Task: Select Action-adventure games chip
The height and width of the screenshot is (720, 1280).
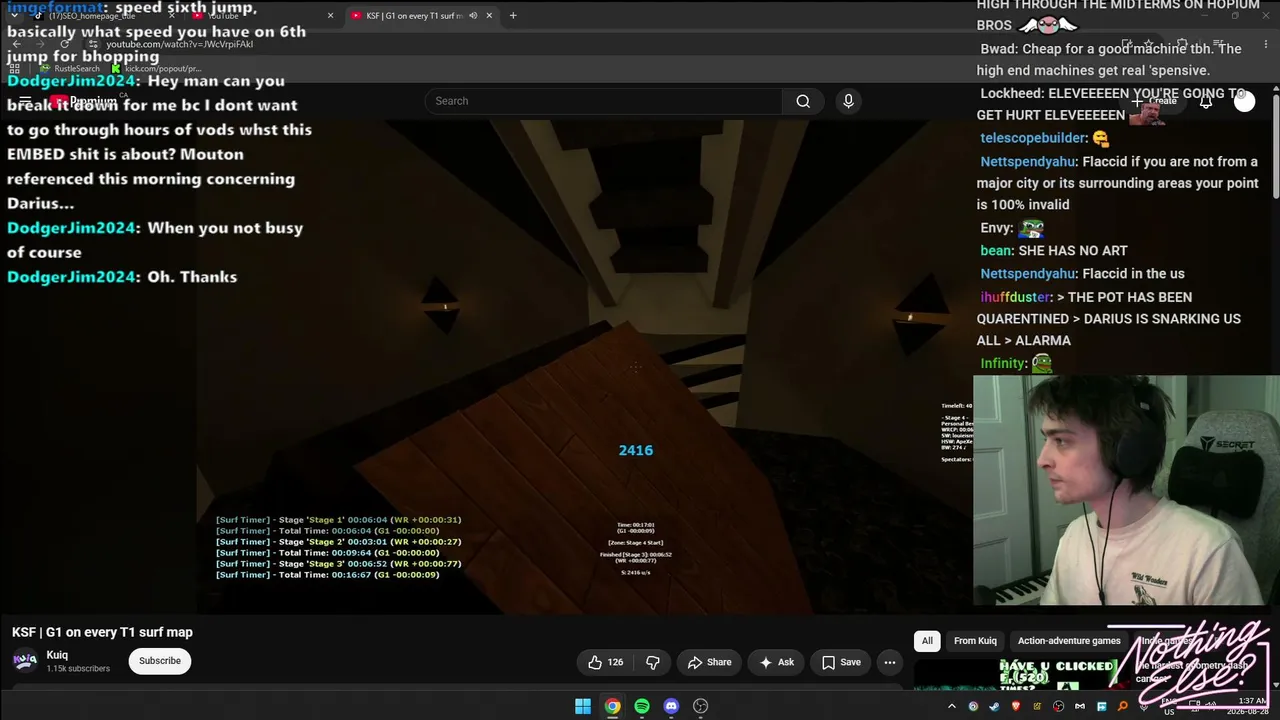Action: pyautogui.click(x=1069, y=641)
